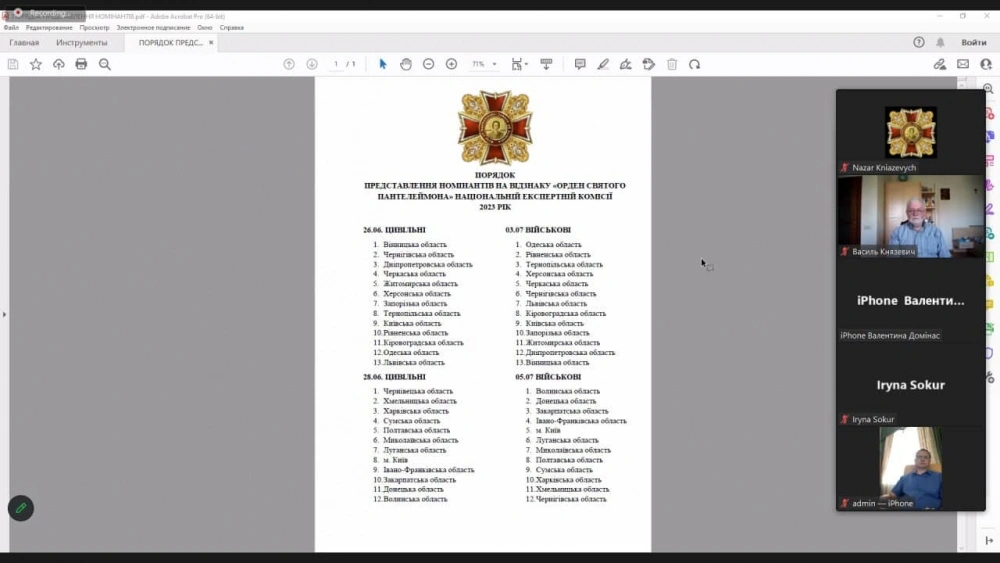This screenshot has height=563, width=1000.
Task: Add document to starred favorites
Action: pyautogui.click(x=36, y=64)
